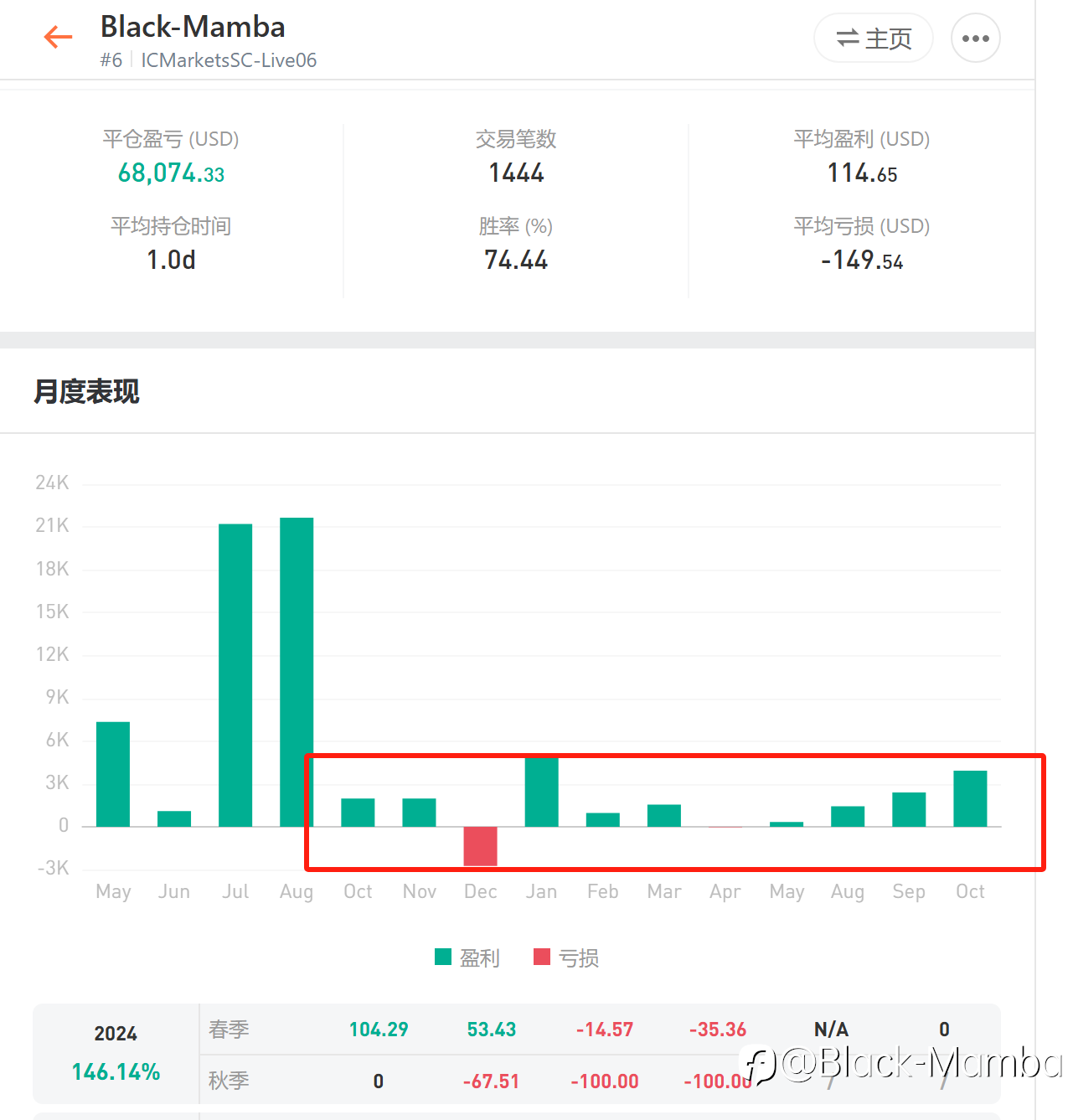Click holding time value 1.0d
The image size is (1073, 1120).
(x=171, y=261)
